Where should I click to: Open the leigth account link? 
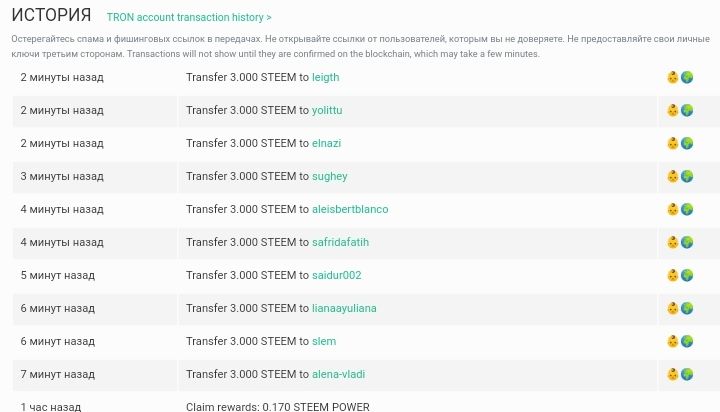326,77
